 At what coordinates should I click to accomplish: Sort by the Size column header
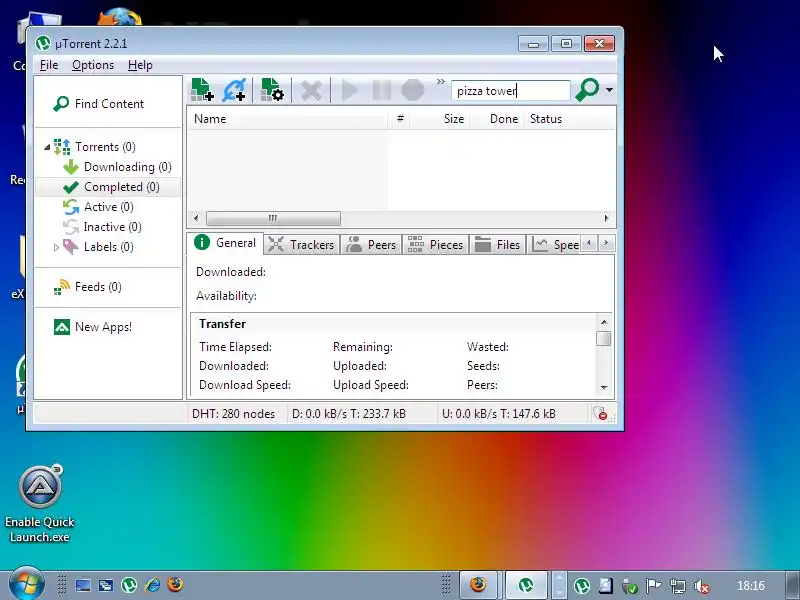pyautogui.click(x=440, y=119)
